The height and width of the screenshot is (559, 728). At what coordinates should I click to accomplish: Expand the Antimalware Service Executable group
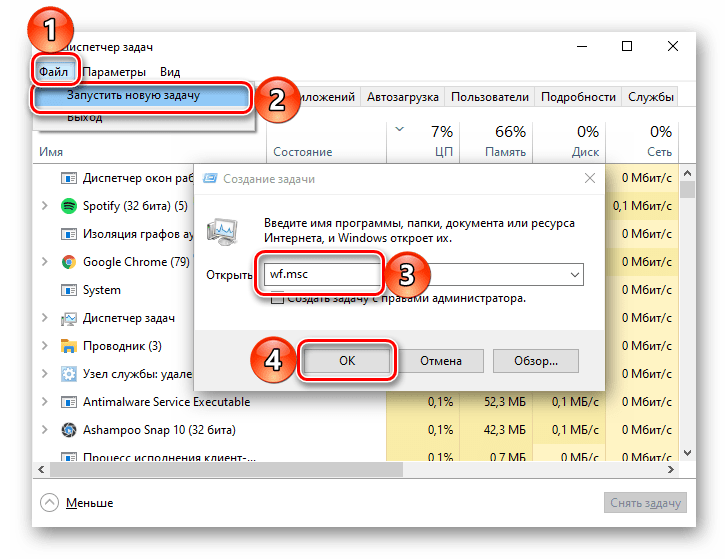(45, 402)
